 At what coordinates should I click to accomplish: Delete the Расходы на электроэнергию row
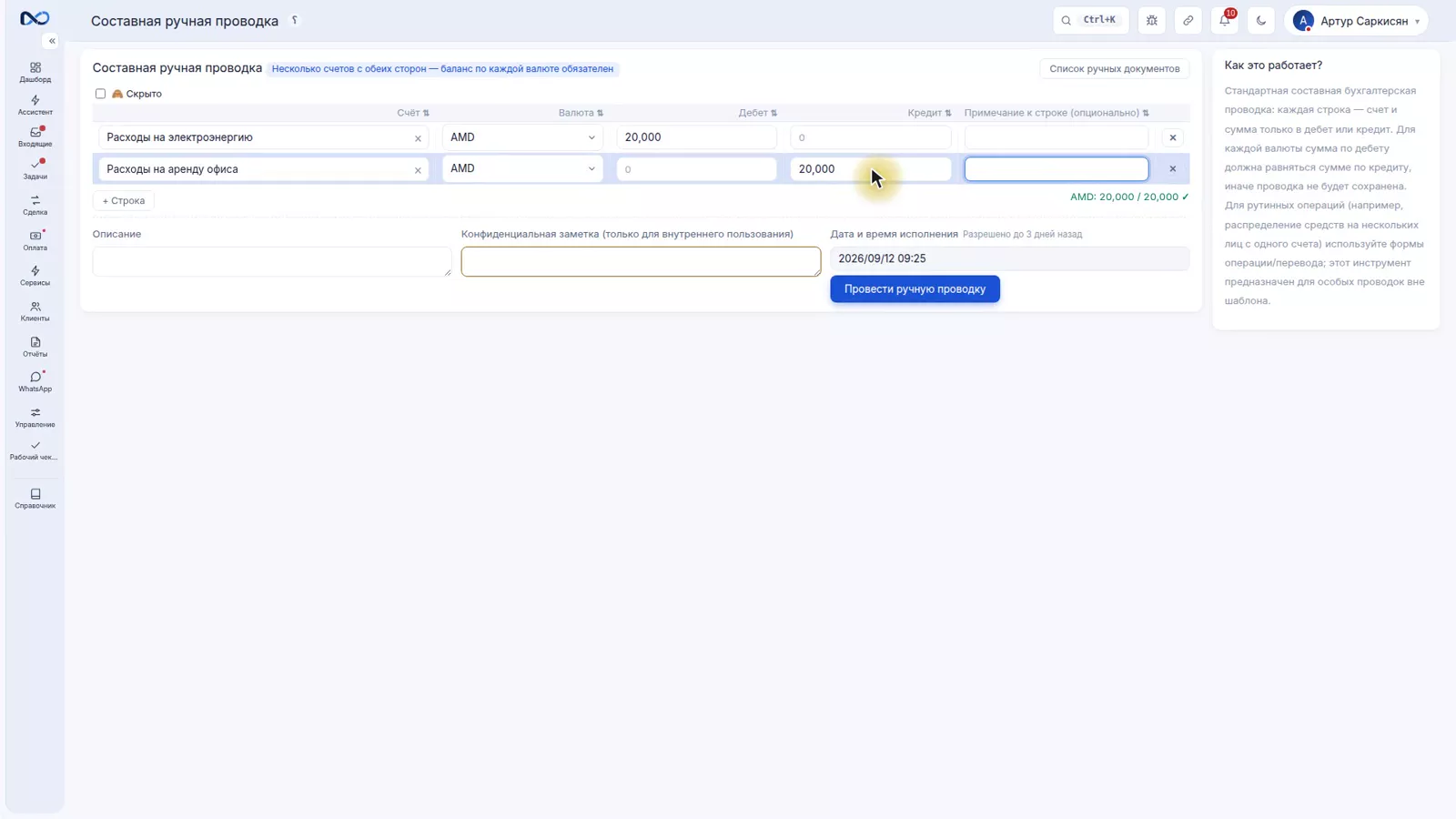(1173, 137)
